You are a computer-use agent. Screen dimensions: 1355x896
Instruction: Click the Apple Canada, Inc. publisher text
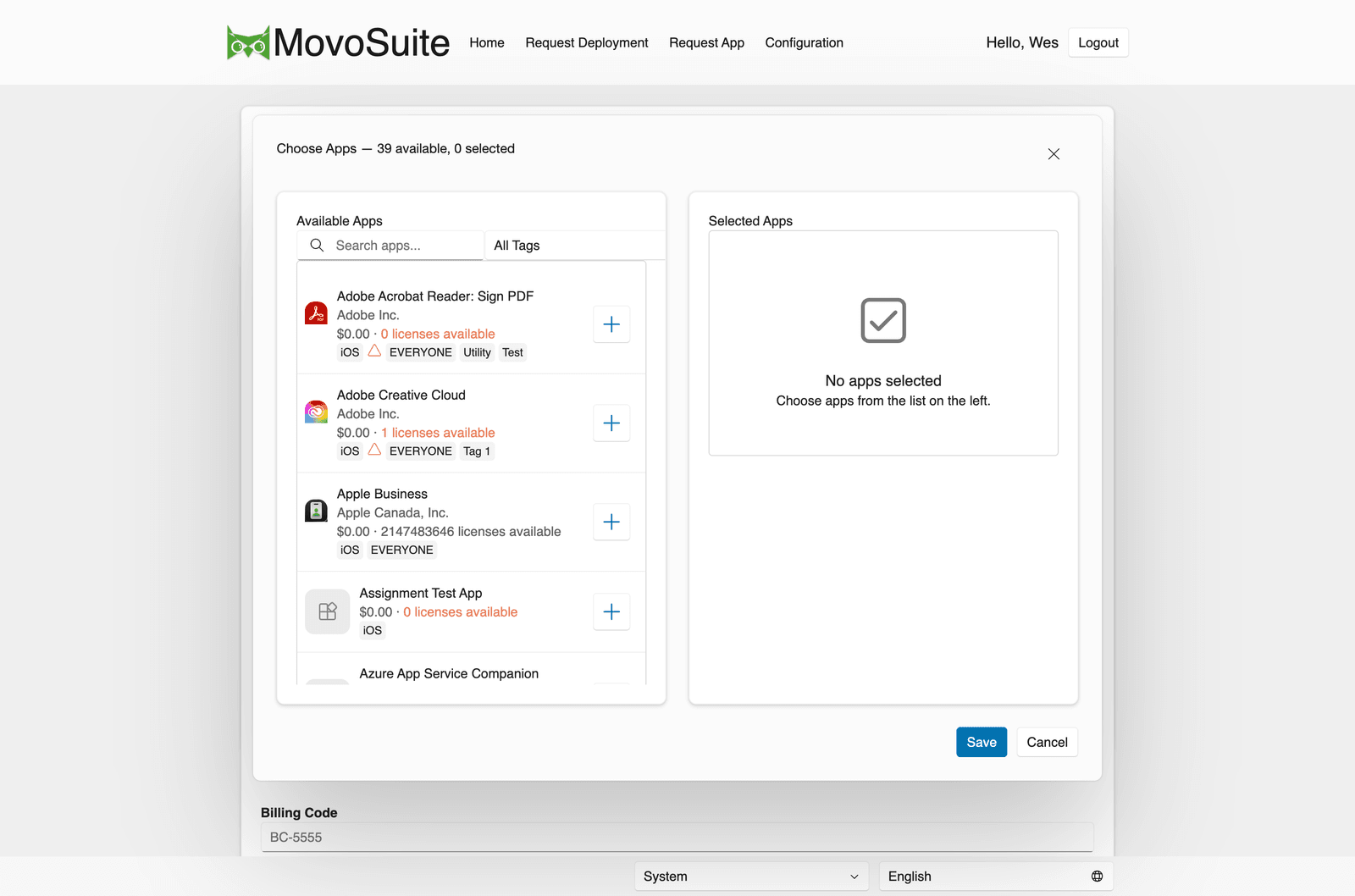coord(393,512)
